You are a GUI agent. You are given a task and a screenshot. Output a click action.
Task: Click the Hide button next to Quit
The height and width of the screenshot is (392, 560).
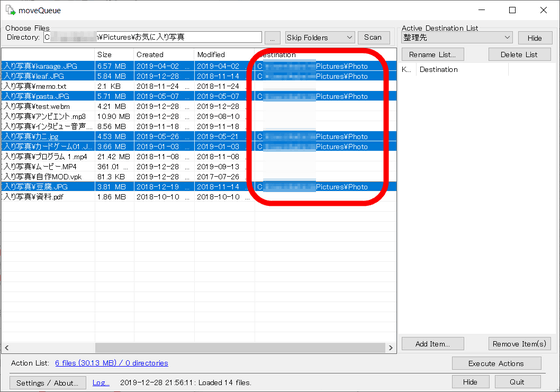point(470,382)
